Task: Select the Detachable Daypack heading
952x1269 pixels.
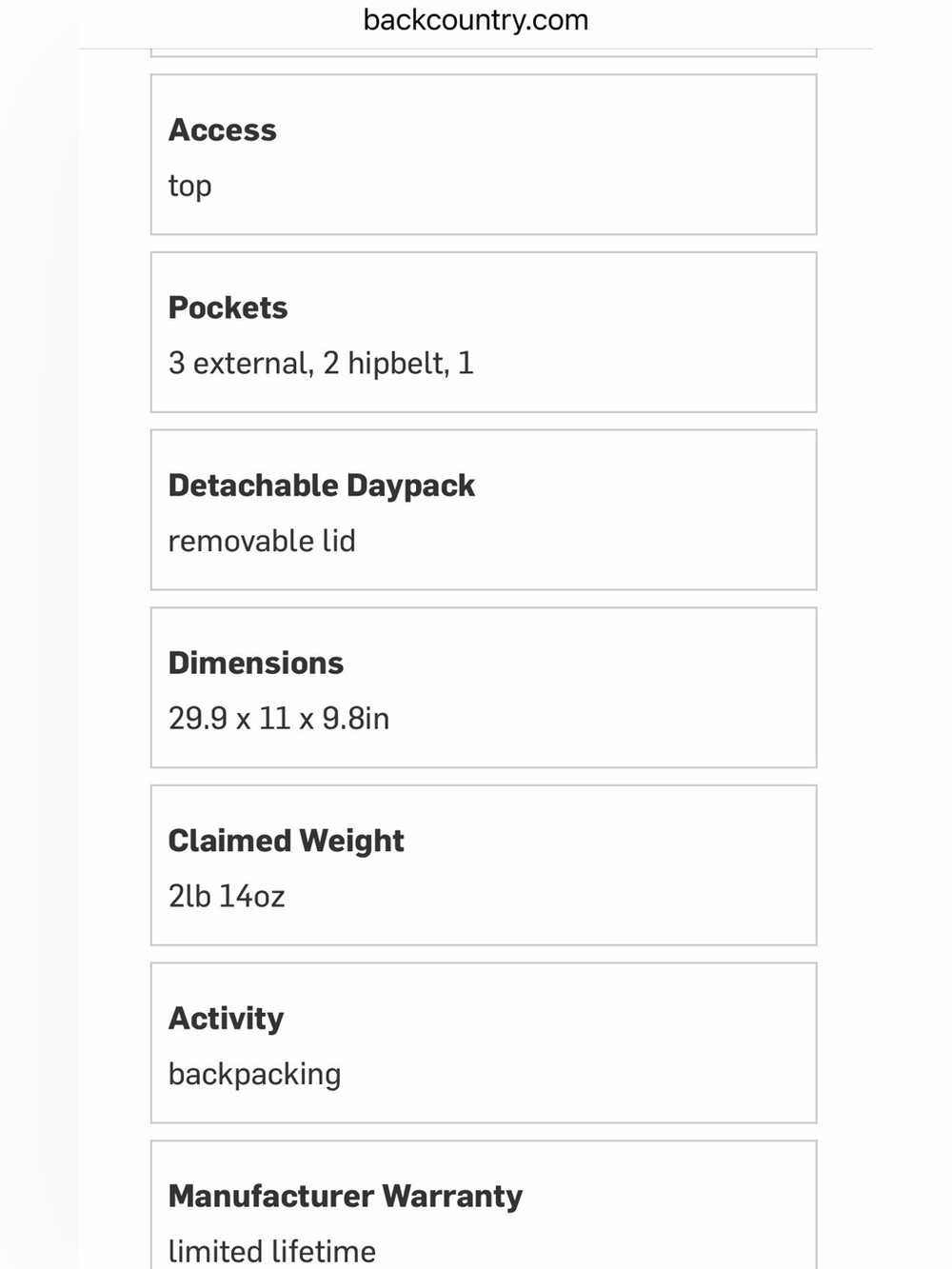Action: pos(321,486)
